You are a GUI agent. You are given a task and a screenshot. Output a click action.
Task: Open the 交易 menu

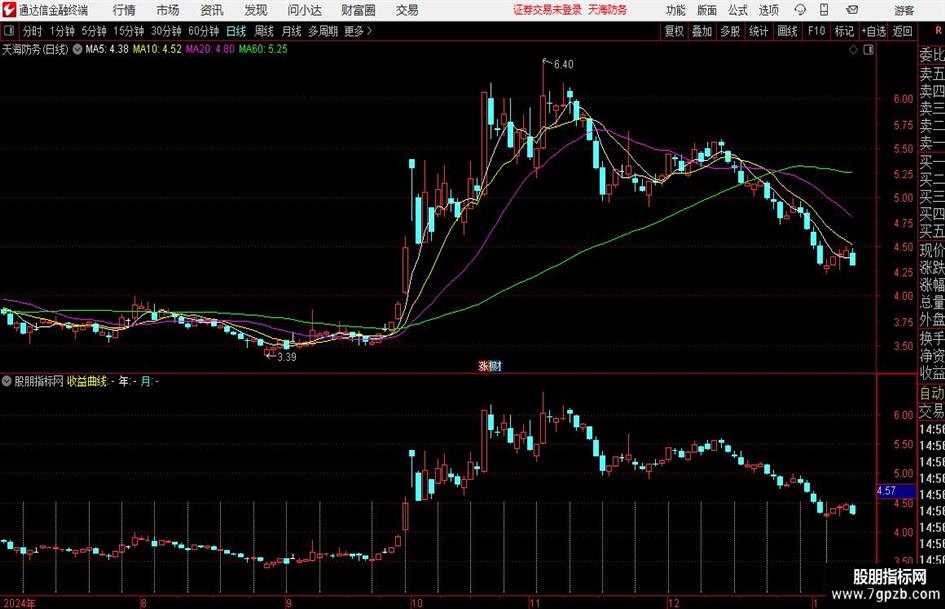tap(407, 10)
